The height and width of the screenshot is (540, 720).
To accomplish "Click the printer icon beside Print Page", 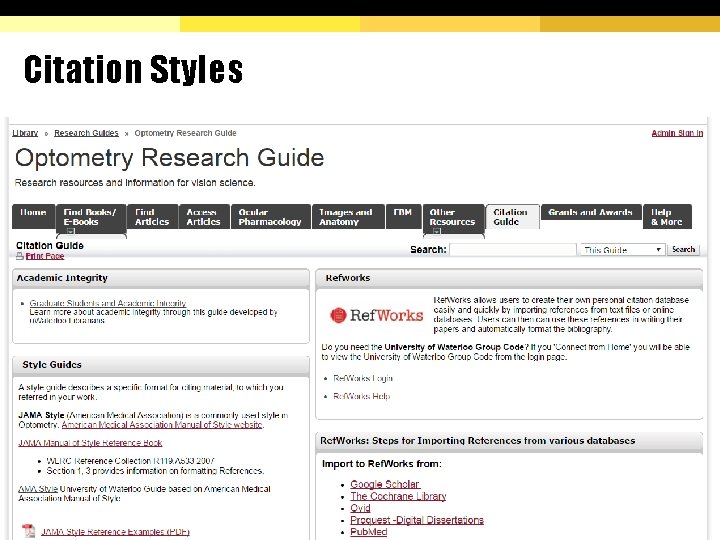I will 20,256.
